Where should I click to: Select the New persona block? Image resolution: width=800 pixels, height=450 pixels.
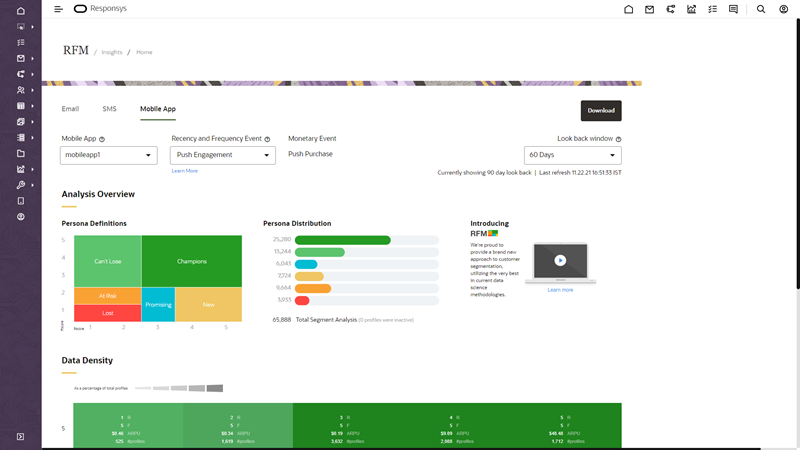(x=209, y=305)
